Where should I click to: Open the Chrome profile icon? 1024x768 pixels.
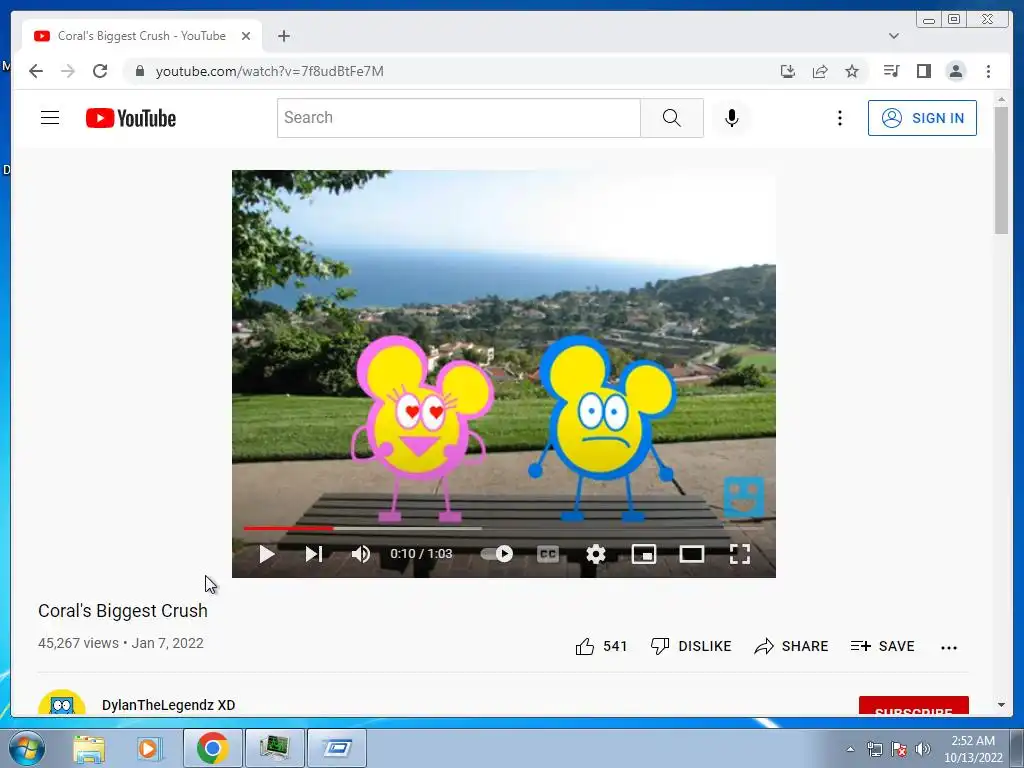point(955,71)
